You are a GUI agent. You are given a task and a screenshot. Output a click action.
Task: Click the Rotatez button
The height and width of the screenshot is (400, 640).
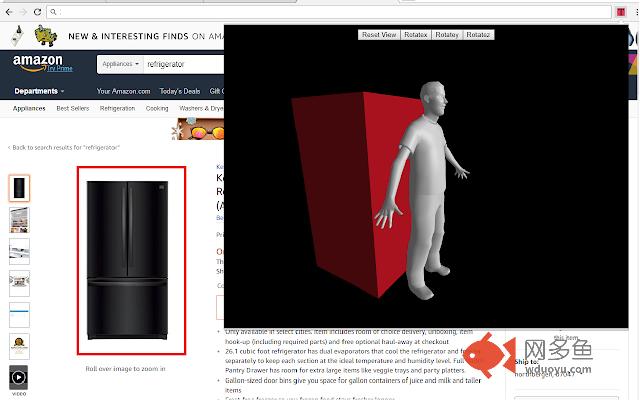coord(478,35)
